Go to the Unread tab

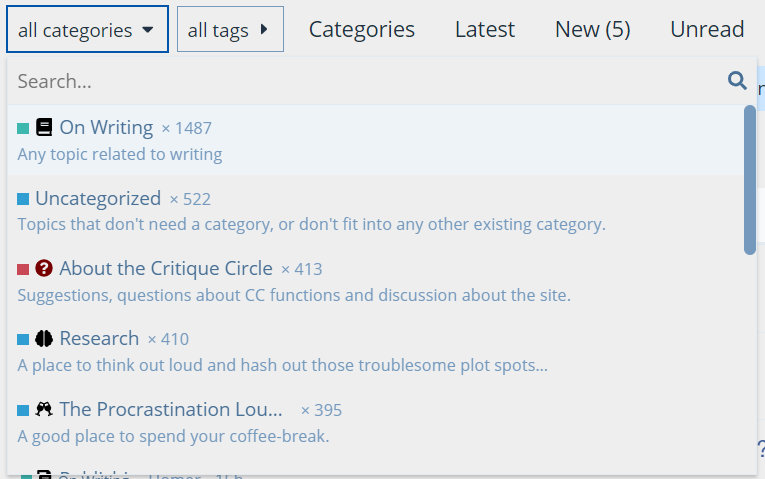point(707,29)
